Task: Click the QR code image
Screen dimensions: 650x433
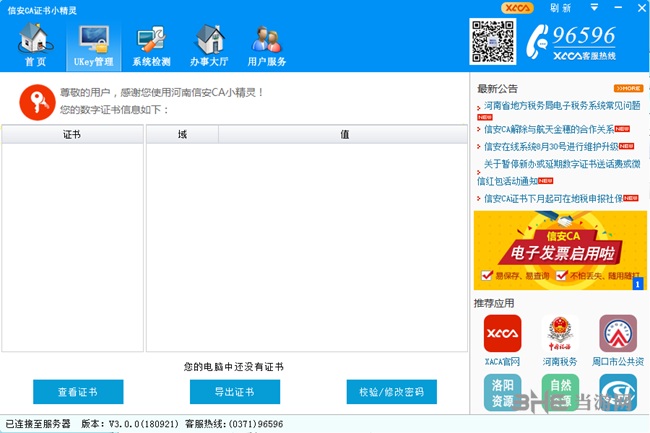Action: (492, 41)
